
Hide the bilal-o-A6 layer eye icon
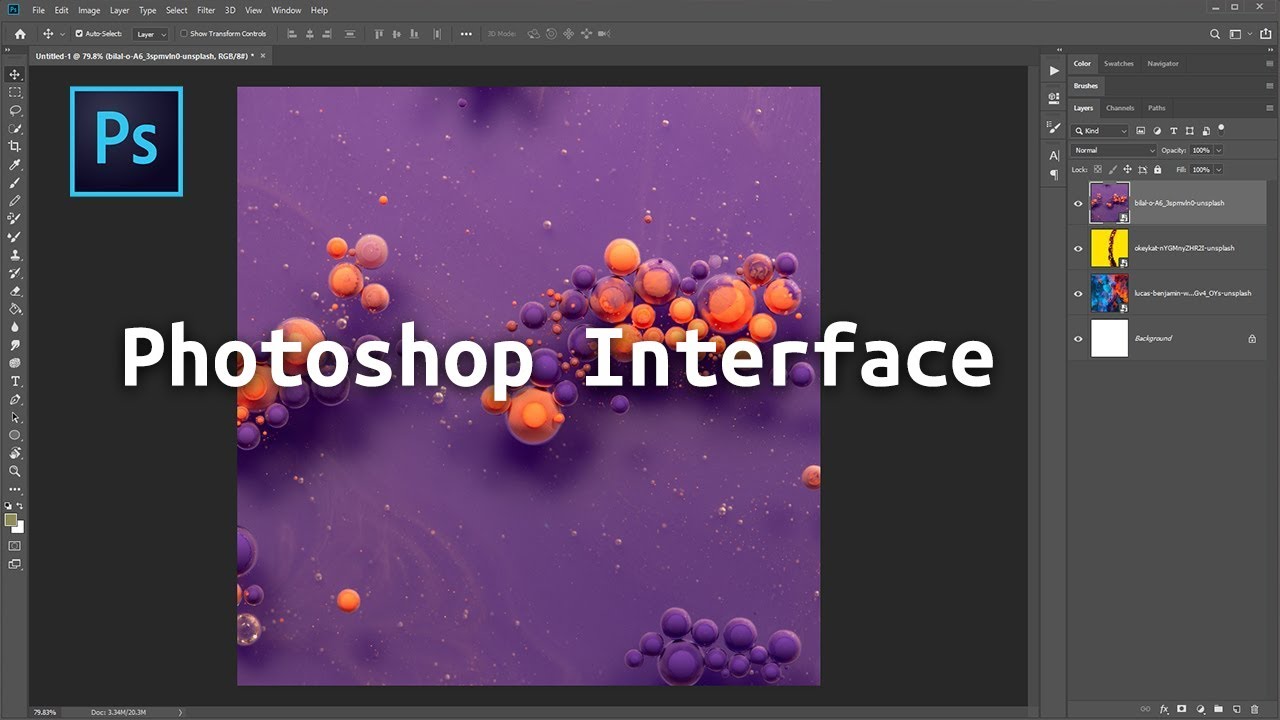point(1078,203)
